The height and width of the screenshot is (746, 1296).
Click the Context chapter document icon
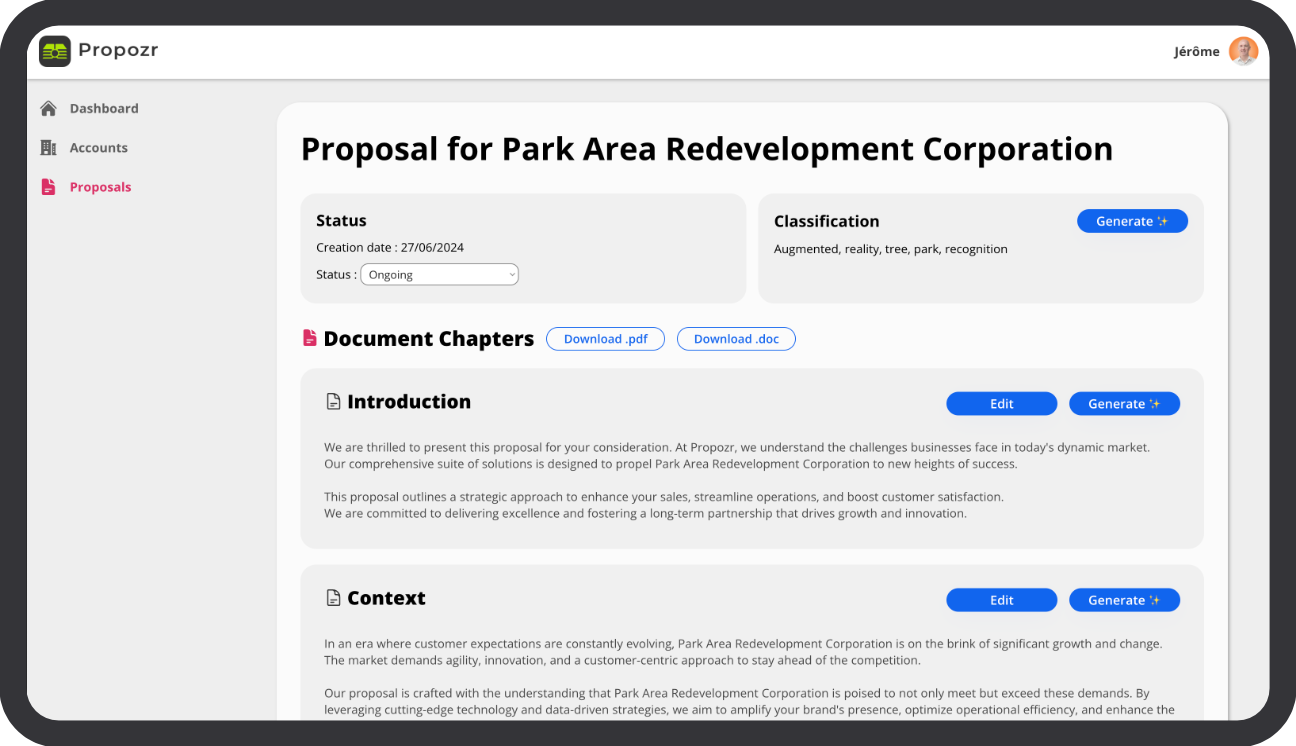(x=334, y=598)
